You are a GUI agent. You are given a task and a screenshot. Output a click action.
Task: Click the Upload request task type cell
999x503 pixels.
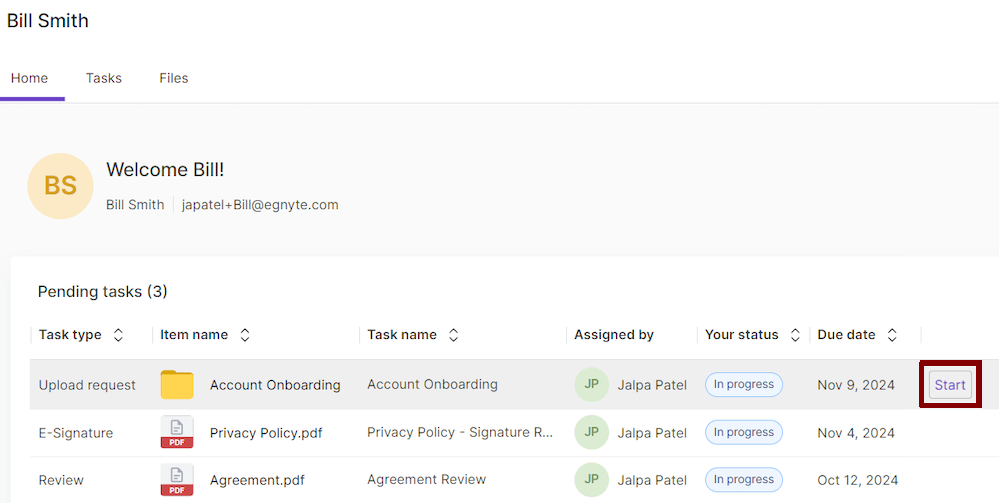point(87,385)
